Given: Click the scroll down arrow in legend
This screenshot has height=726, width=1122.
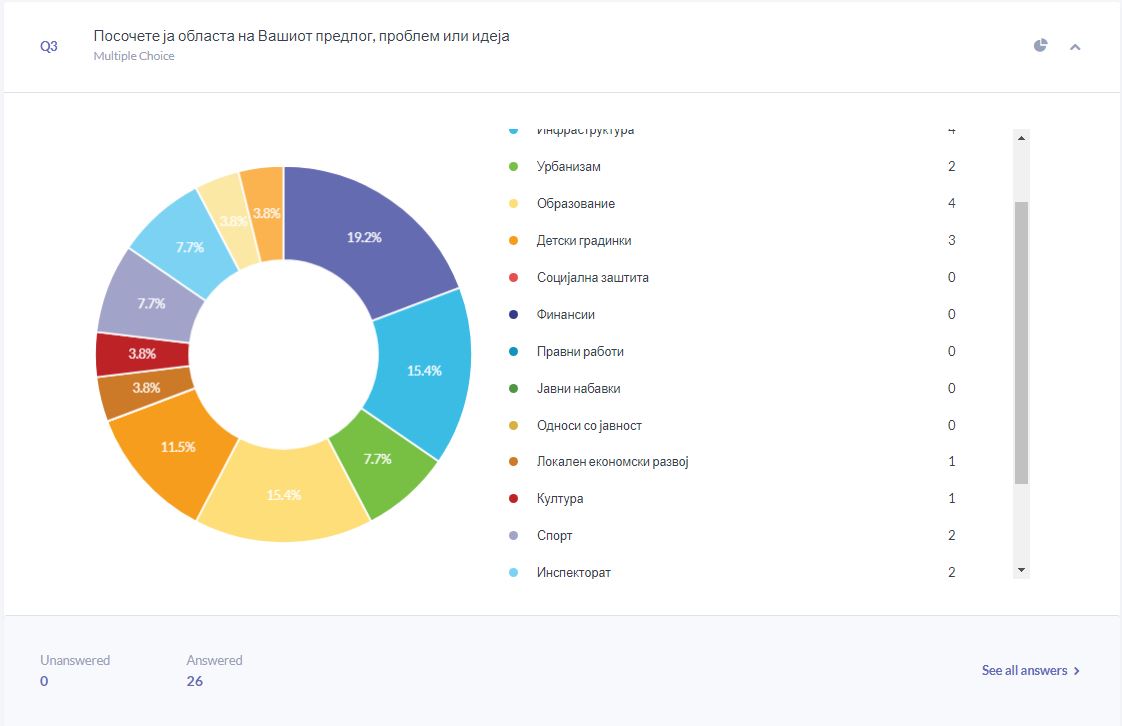Looking at the screenshot, I should pos(1021,569).
